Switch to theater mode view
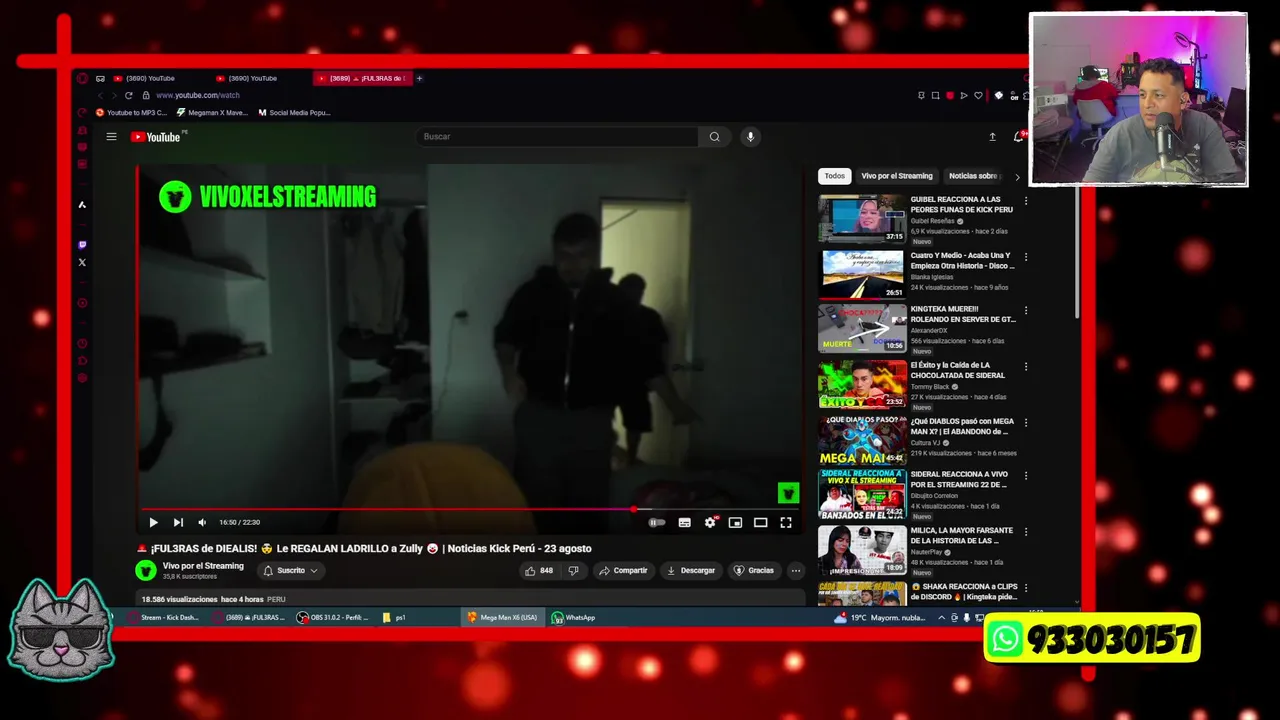The width and height of the screenshot is (1280, 720). pyautogui.click(x=760, y=522)
